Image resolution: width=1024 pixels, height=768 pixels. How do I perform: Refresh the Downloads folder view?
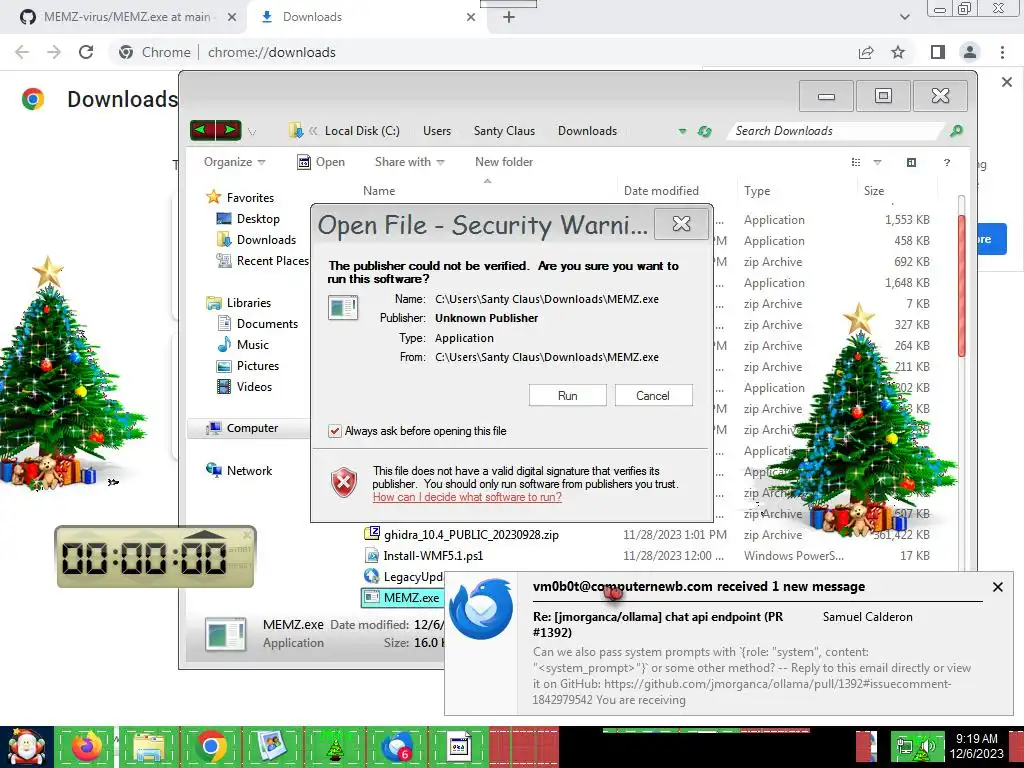(704, 131)
